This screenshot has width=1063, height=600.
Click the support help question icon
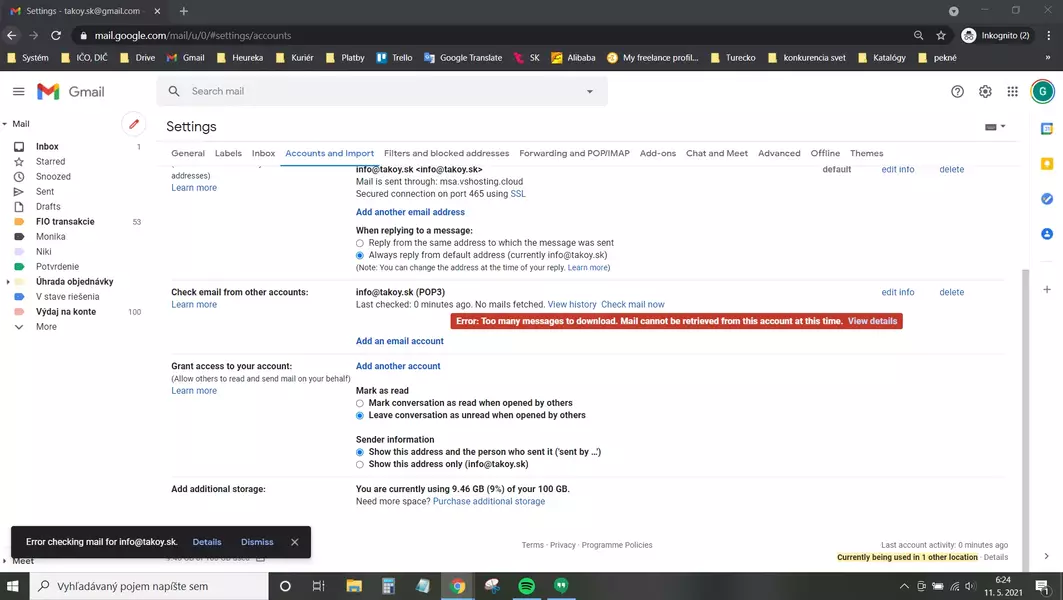click(x=957, y=91)
